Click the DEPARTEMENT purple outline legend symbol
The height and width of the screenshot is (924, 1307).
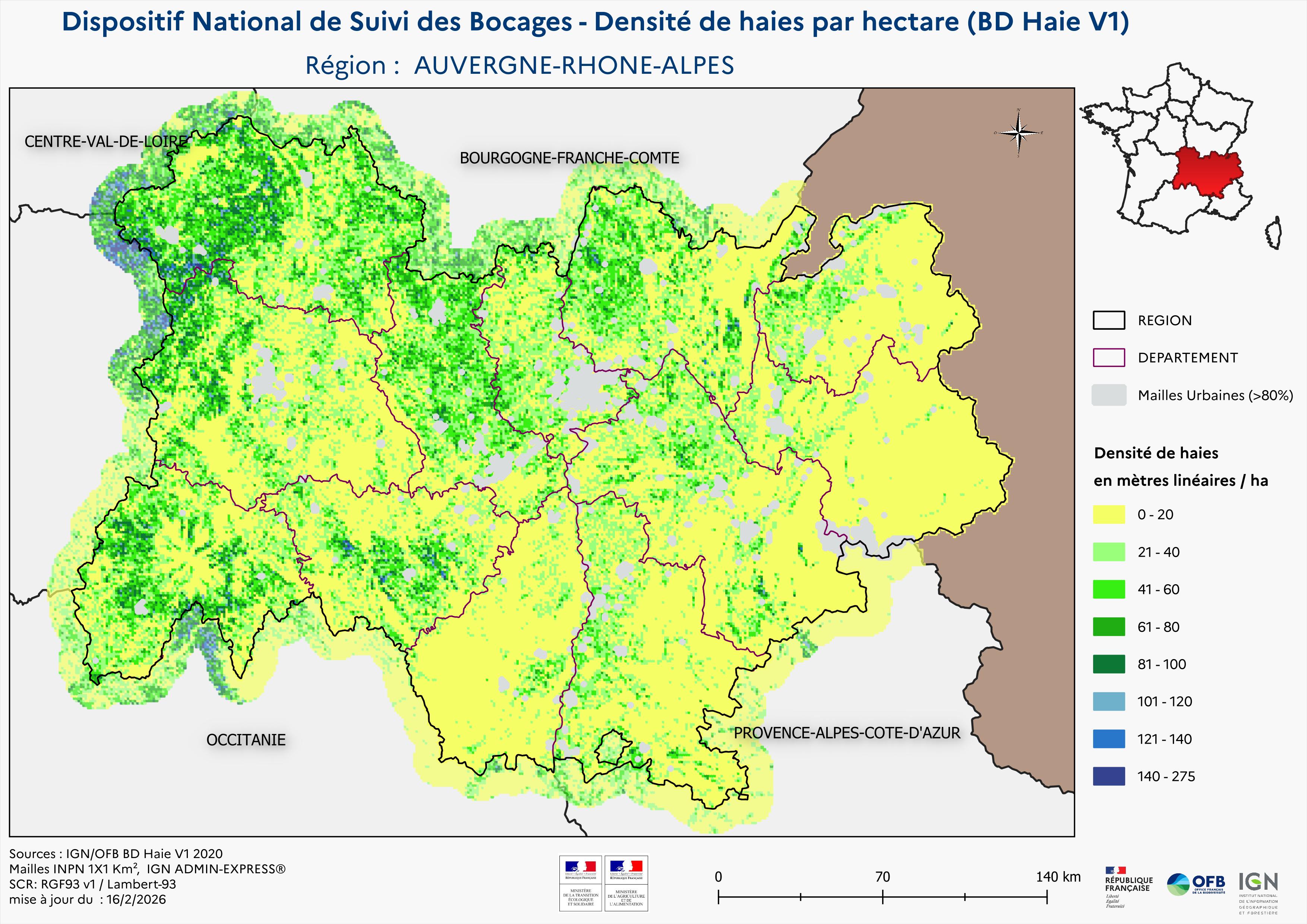point(1108,357)
